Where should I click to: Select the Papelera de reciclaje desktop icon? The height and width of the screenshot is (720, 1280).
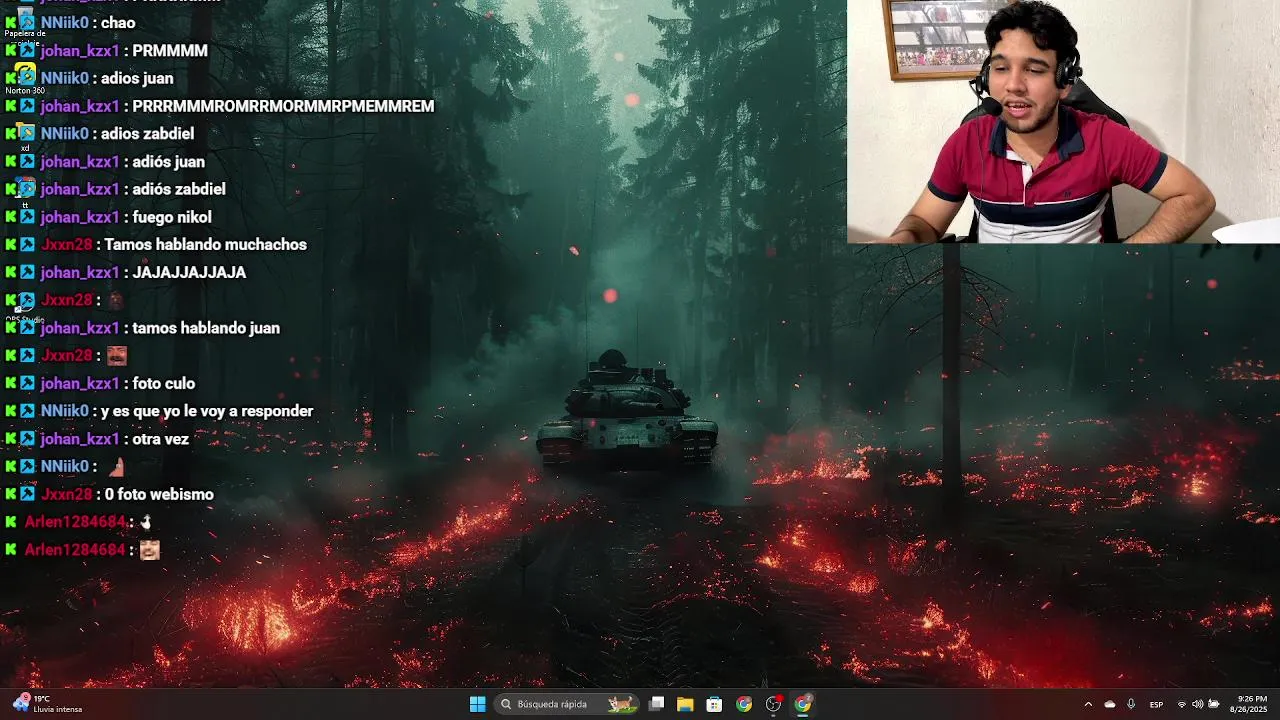tap(25, 25)
